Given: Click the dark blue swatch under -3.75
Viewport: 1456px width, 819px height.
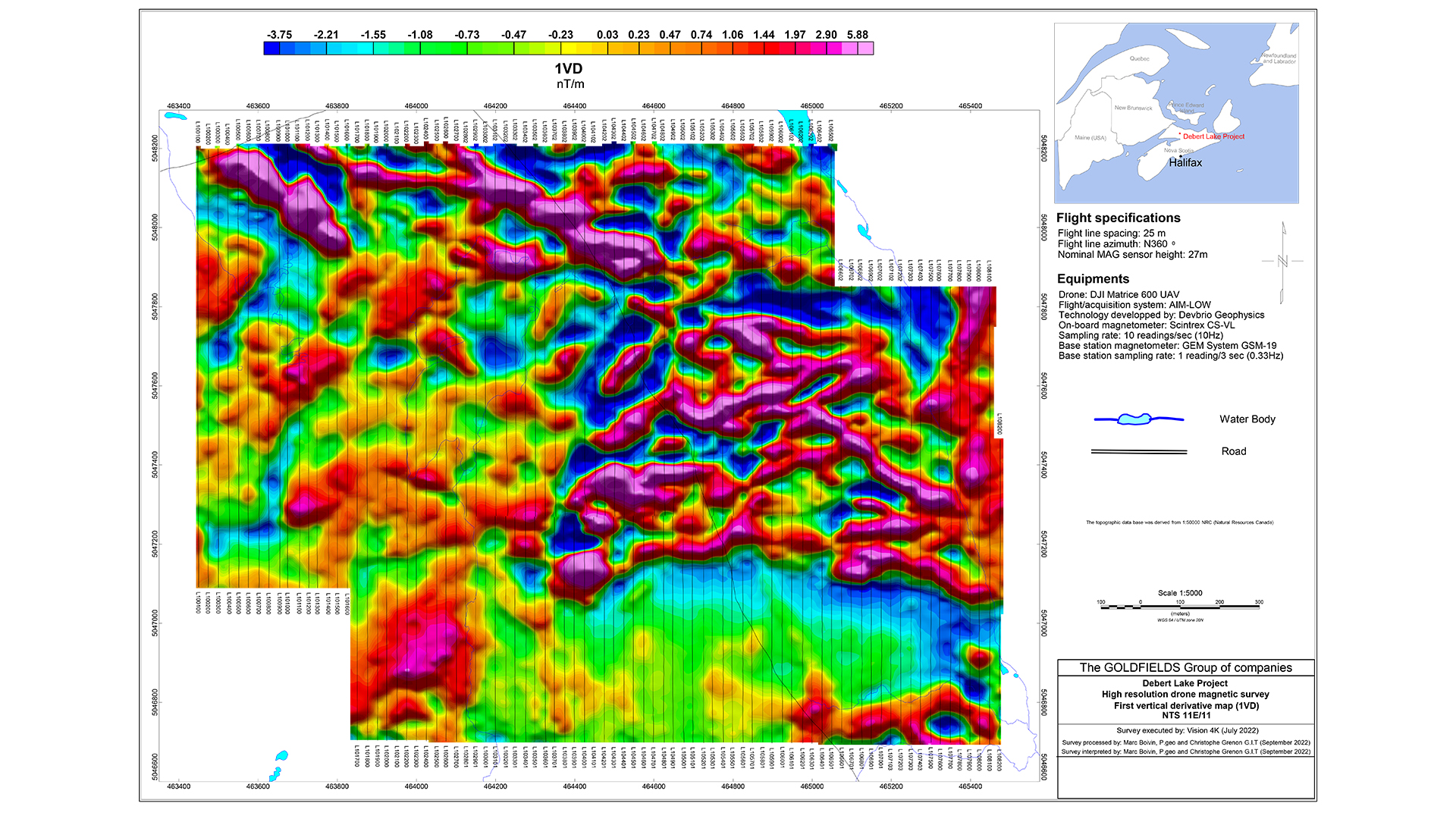Looking at the screenshot, I should (x=271, y=49).
